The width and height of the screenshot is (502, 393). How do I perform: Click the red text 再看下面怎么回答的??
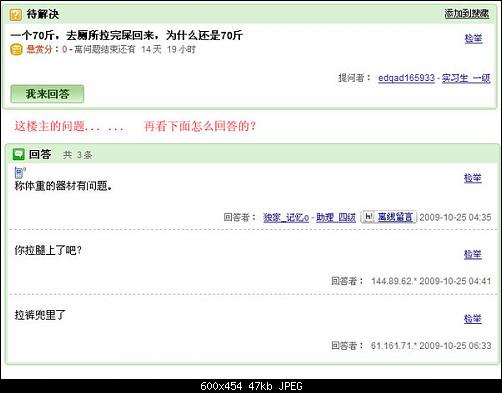[200, 126]
